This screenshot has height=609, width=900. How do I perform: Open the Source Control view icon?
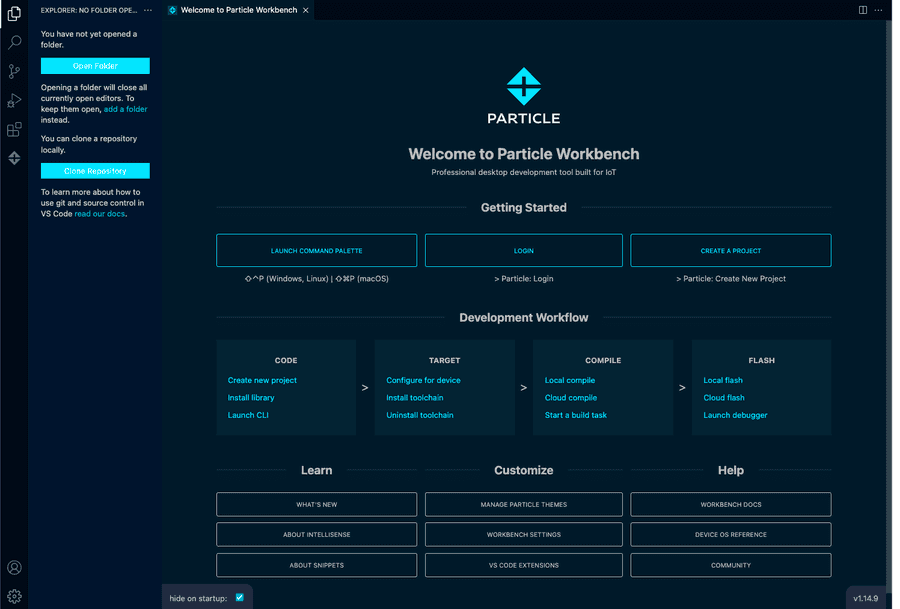point(14,71)
